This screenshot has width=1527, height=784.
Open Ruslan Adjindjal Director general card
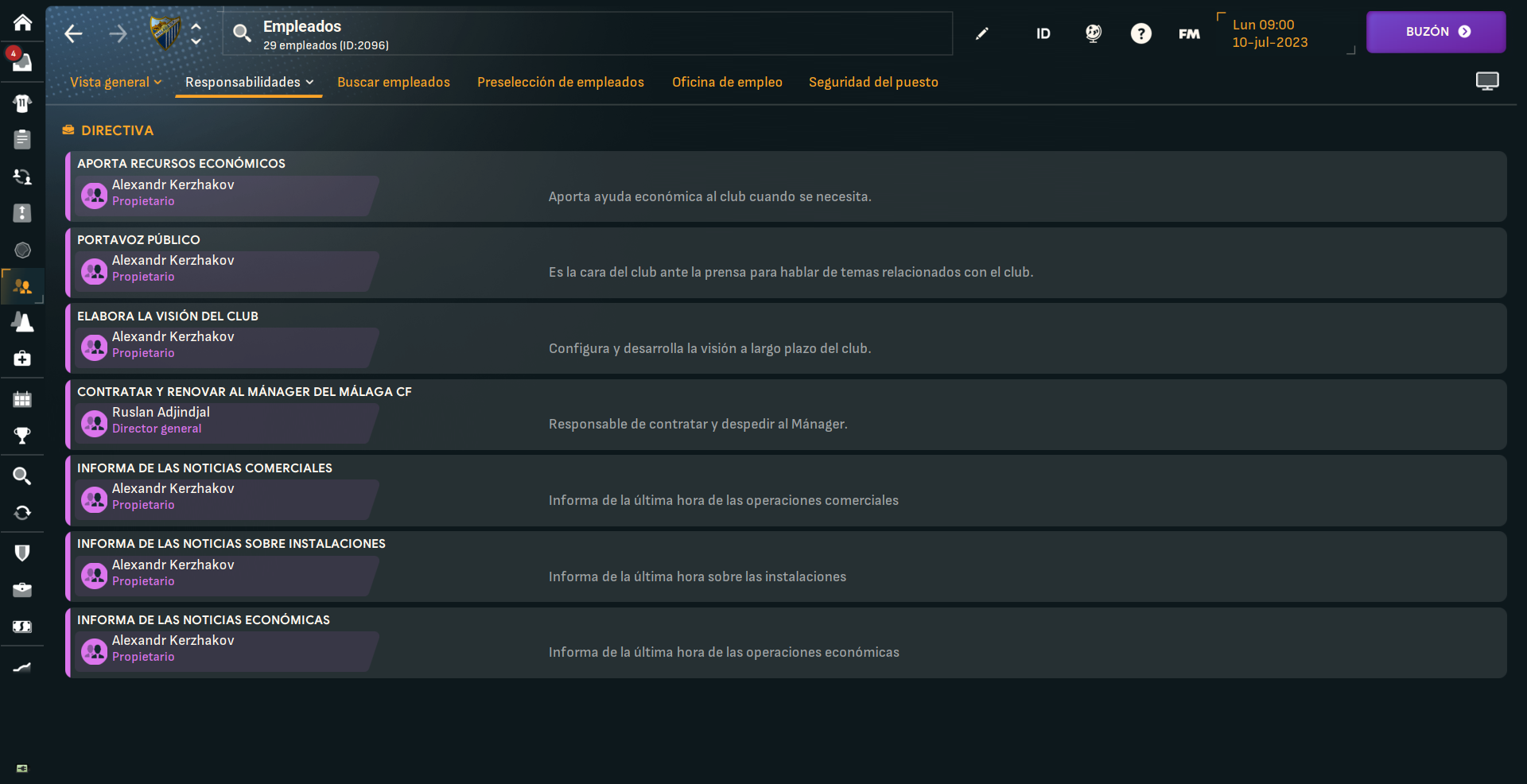click(227, 423)
